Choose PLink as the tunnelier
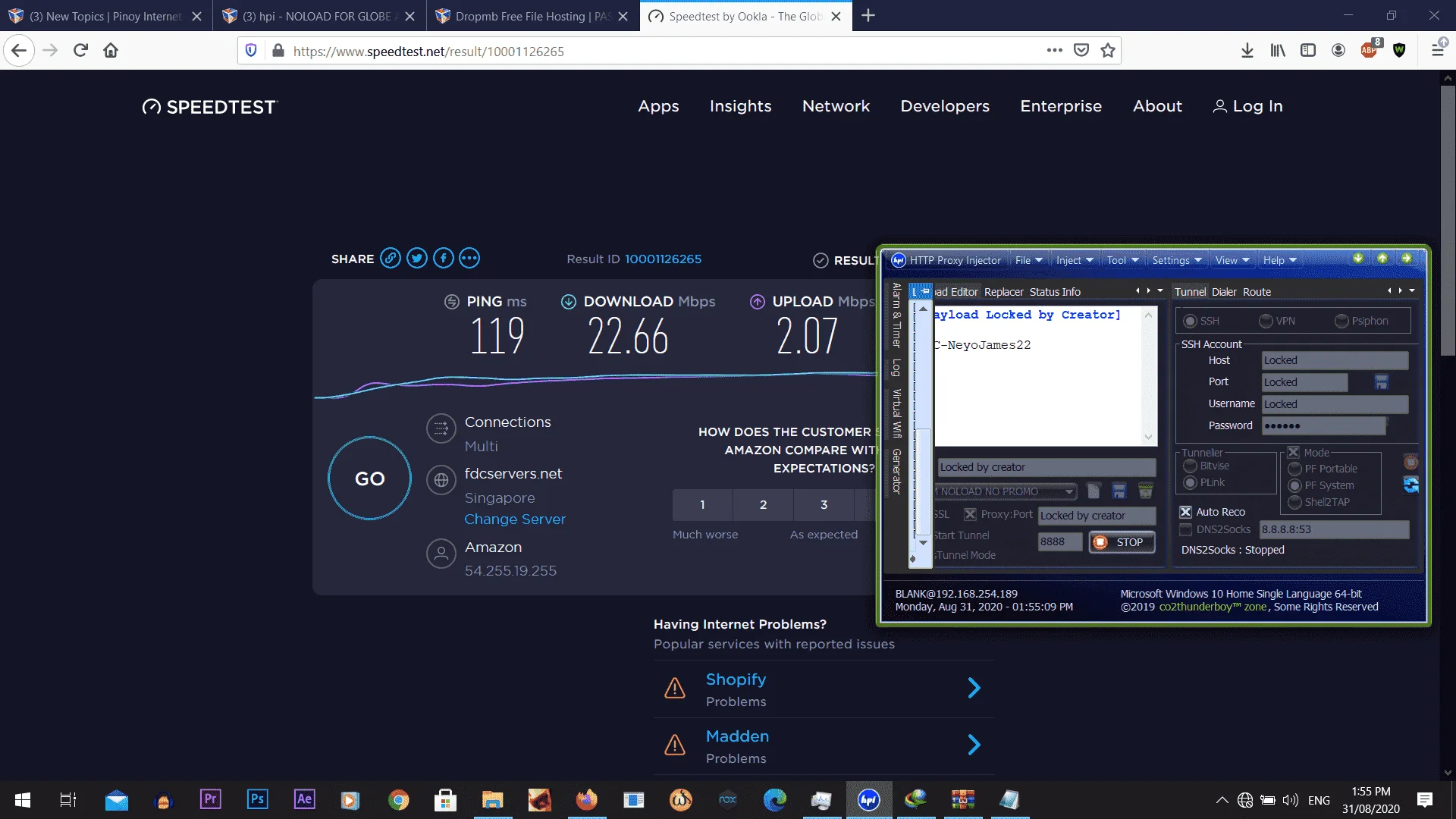This screenshot has width=1456, height=819. click(1190, 483)
